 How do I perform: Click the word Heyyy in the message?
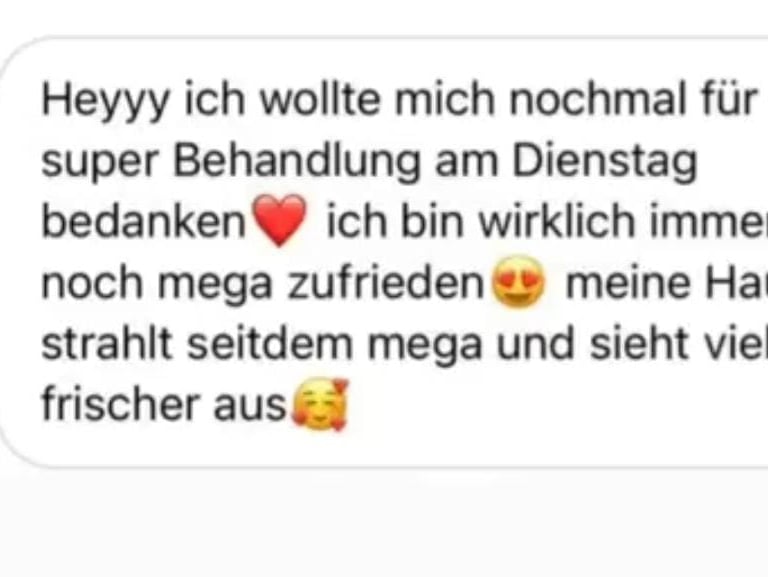click(106, 101)
